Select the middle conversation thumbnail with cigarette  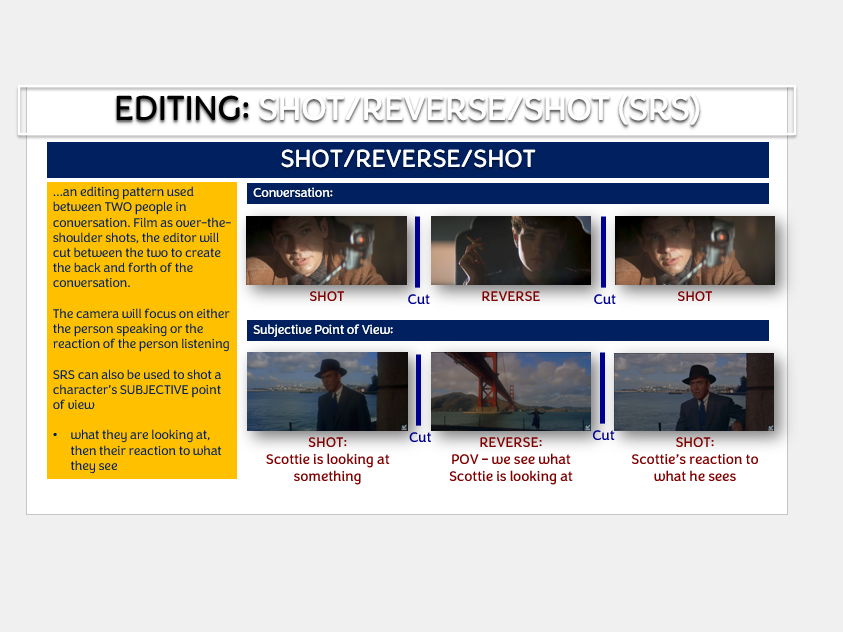(511, 250)
